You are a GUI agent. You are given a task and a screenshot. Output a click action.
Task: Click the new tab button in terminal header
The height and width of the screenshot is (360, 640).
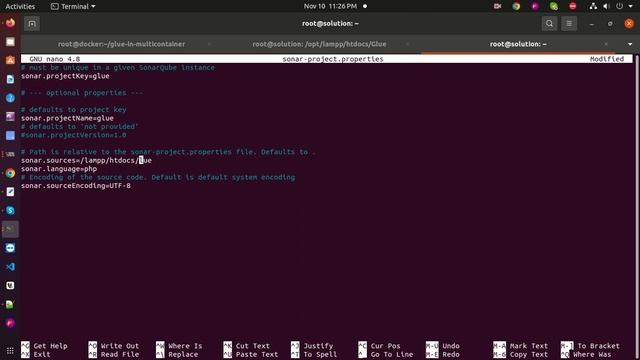(32, 24)
